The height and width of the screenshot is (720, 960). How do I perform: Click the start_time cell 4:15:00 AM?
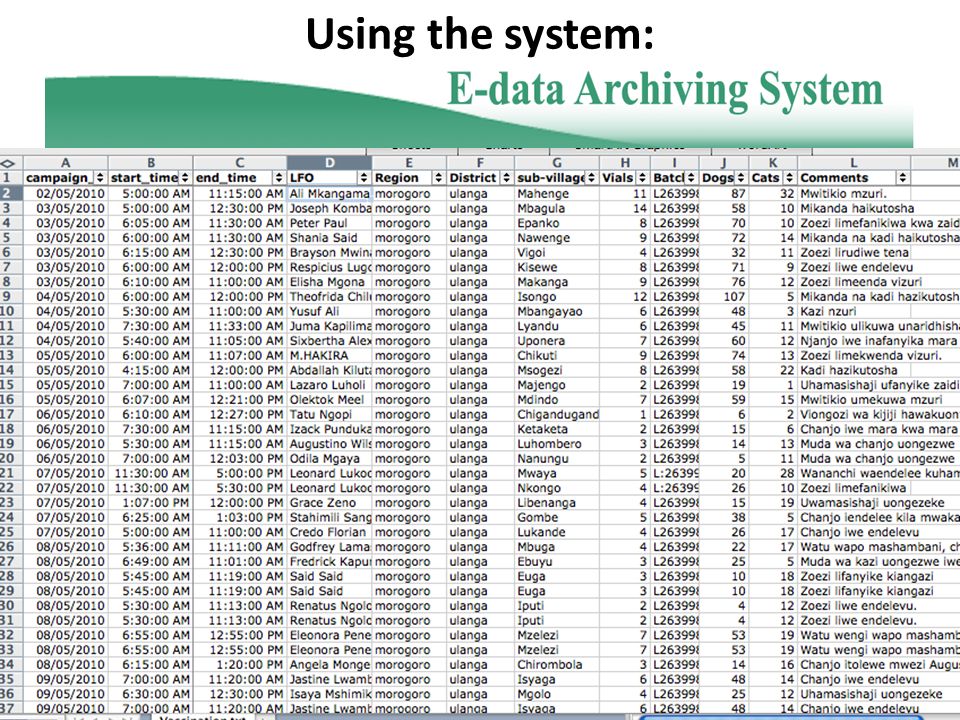(151, 370)
